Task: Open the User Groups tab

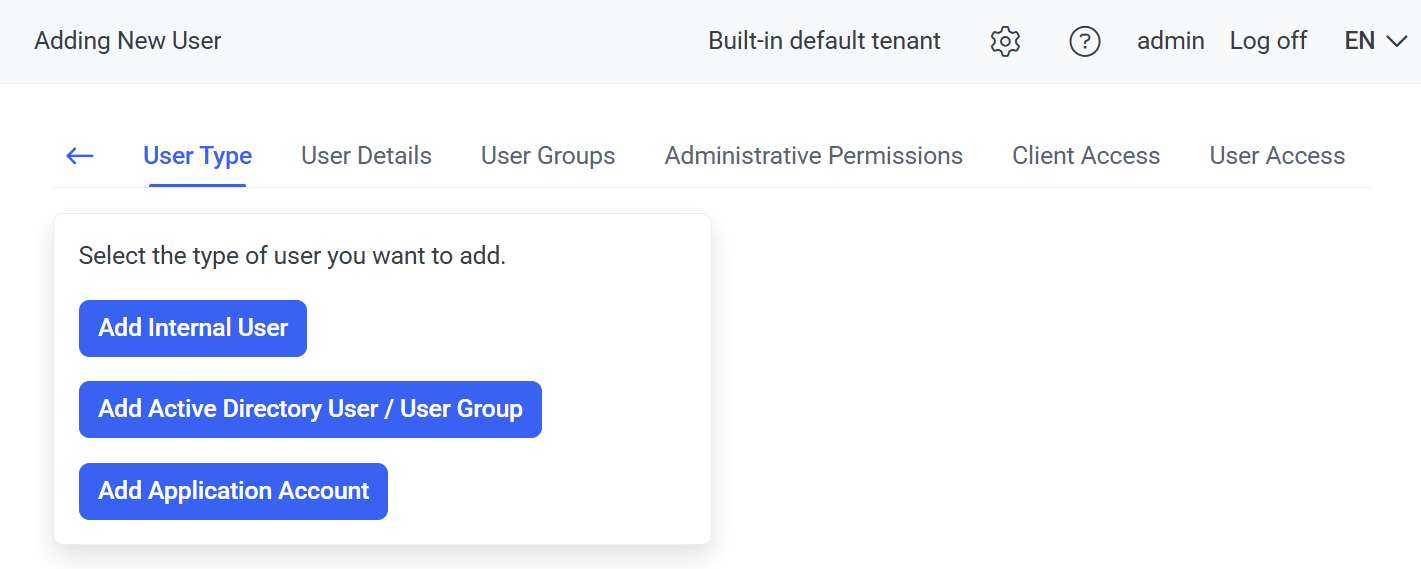Action: tap(548, 156)
